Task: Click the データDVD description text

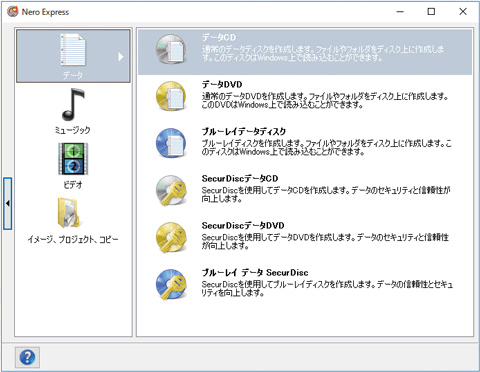Action: (x=325, y=101)
